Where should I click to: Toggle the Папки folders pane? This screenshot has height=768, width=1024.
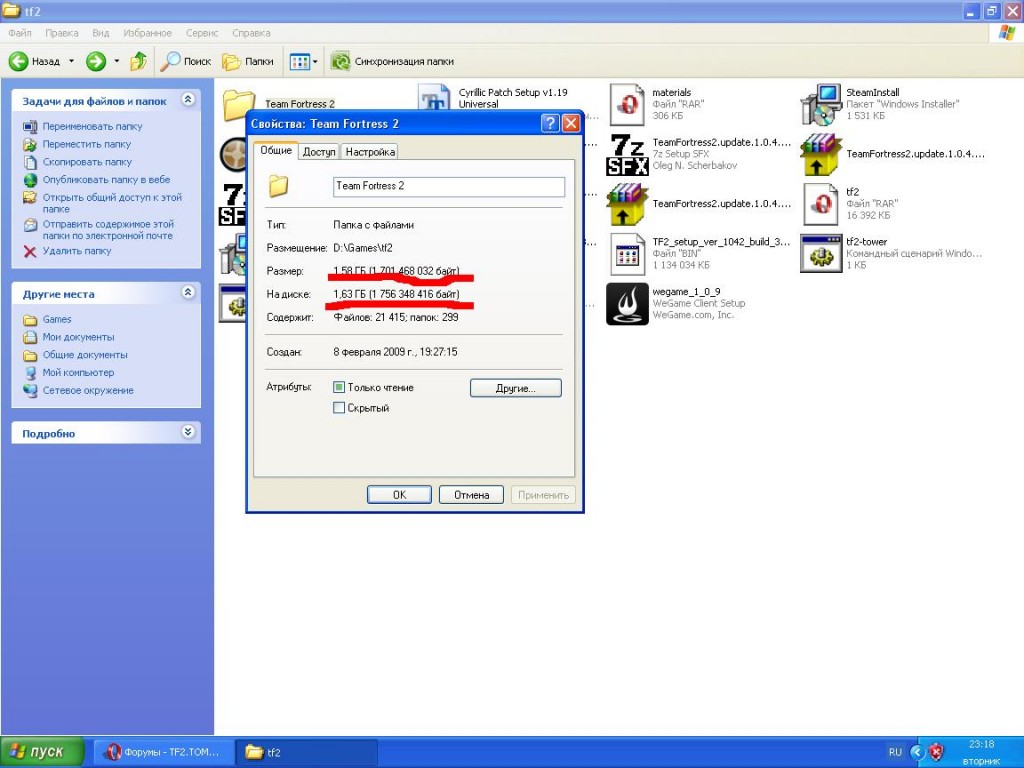[x=248, y=61]
